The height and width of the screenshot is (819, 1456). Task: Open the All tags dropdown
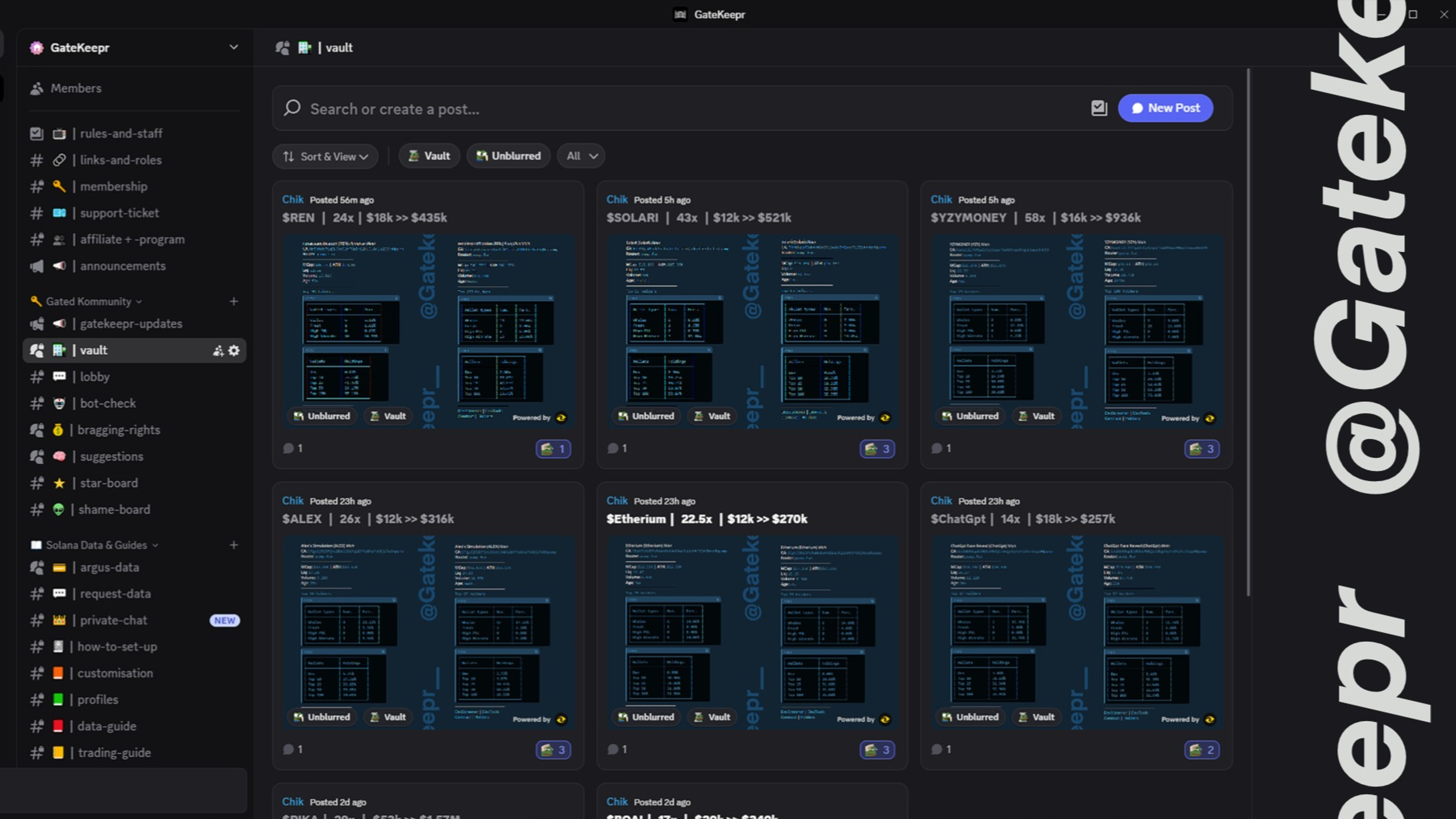click(x=581, y=156)
